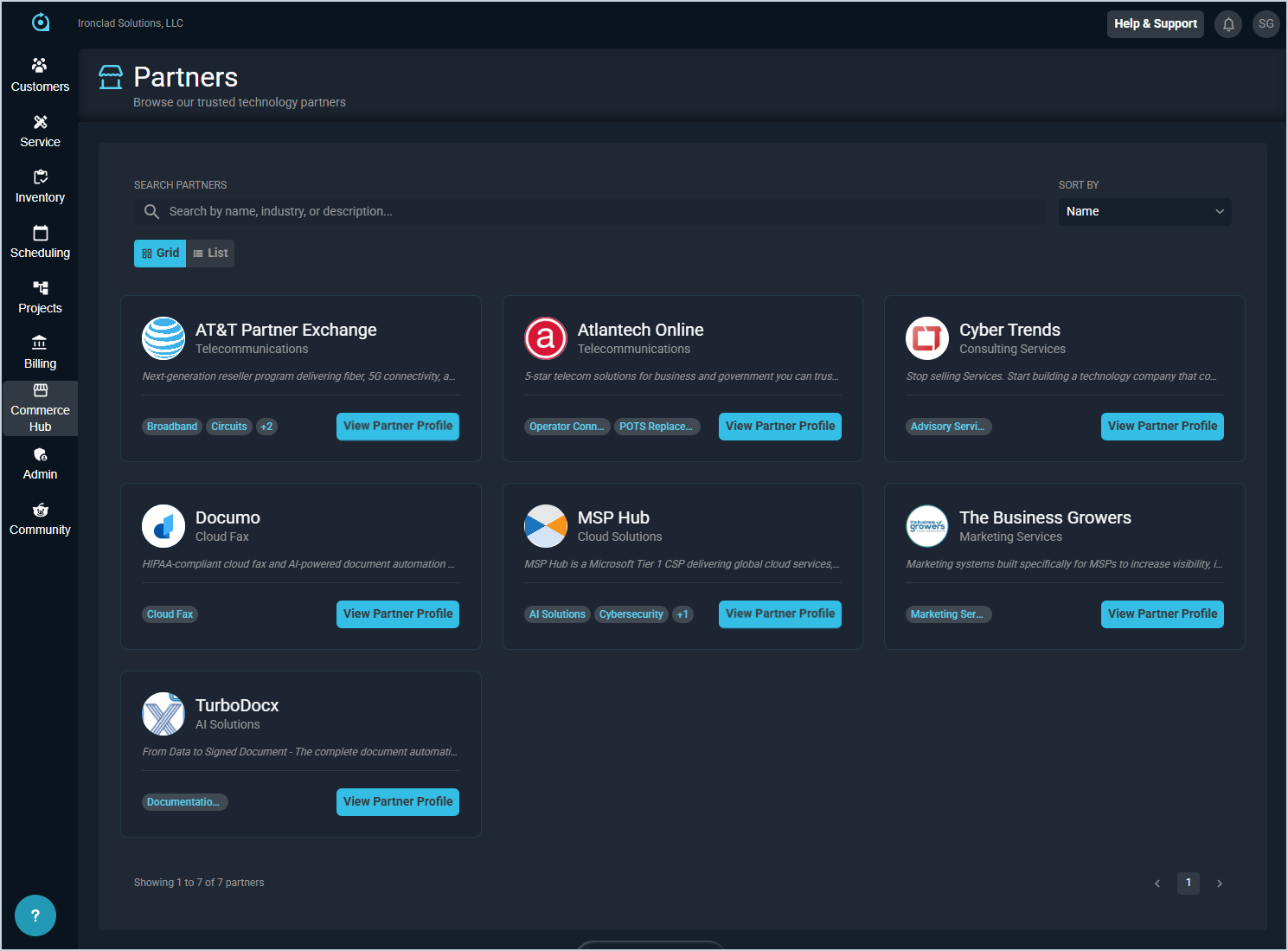This screenshot has width=1288, height=951.
Task: Click the Documo card title
Action: pyautogui.click(x=227, y=517)
